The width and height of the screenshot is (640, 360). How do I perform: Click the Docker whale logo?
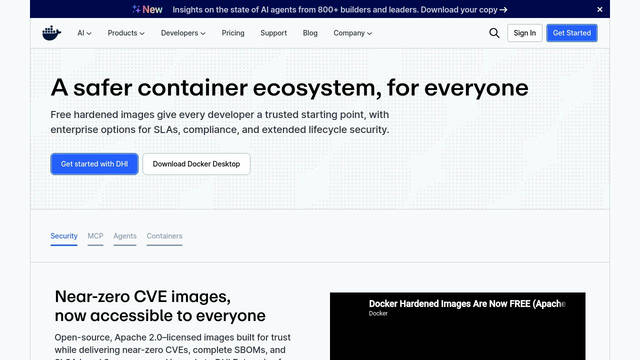(51, 33)
